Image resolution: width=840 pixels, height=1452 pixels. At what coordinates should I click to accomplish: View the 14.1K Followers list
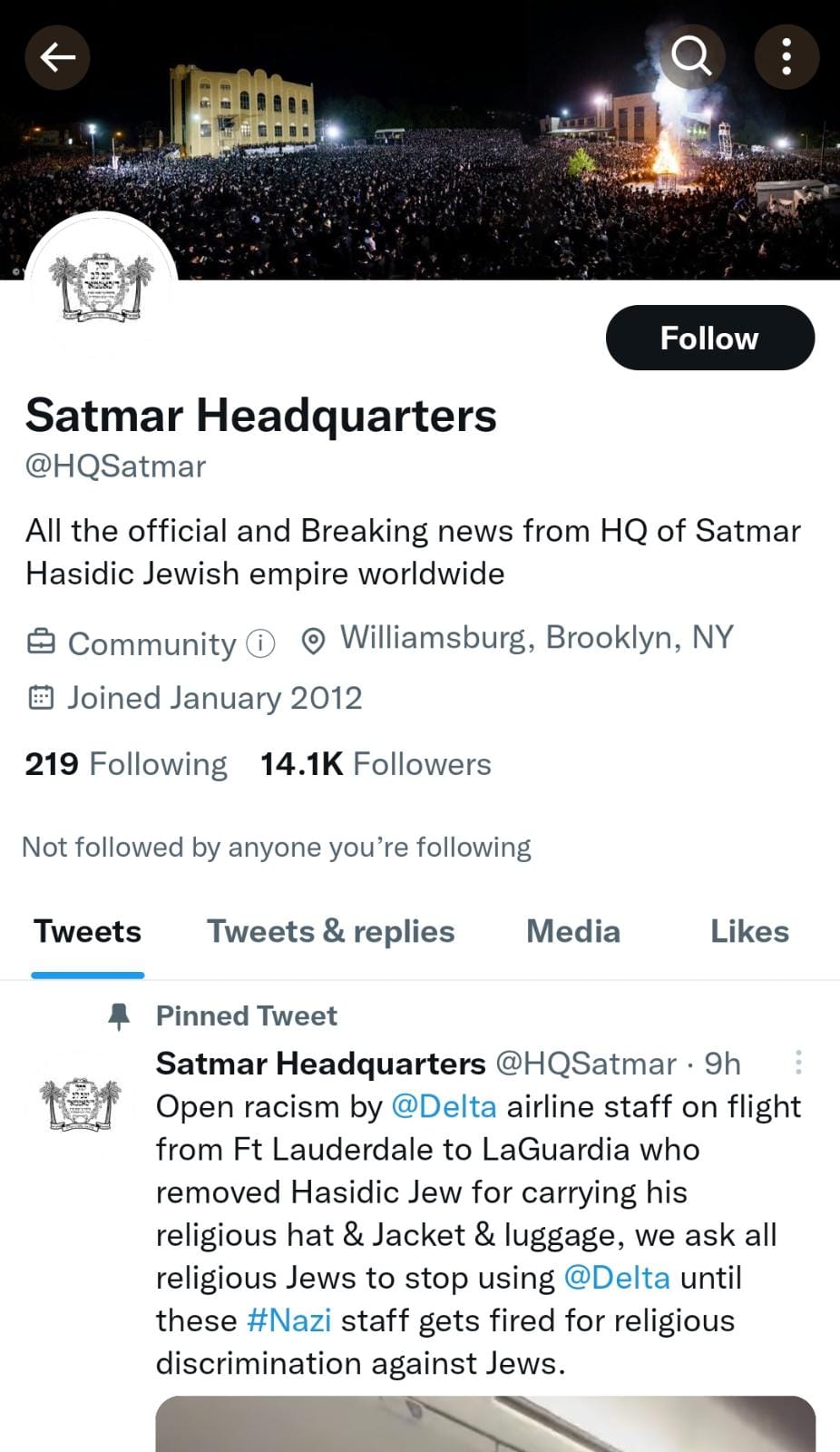(x=376, y=764)
